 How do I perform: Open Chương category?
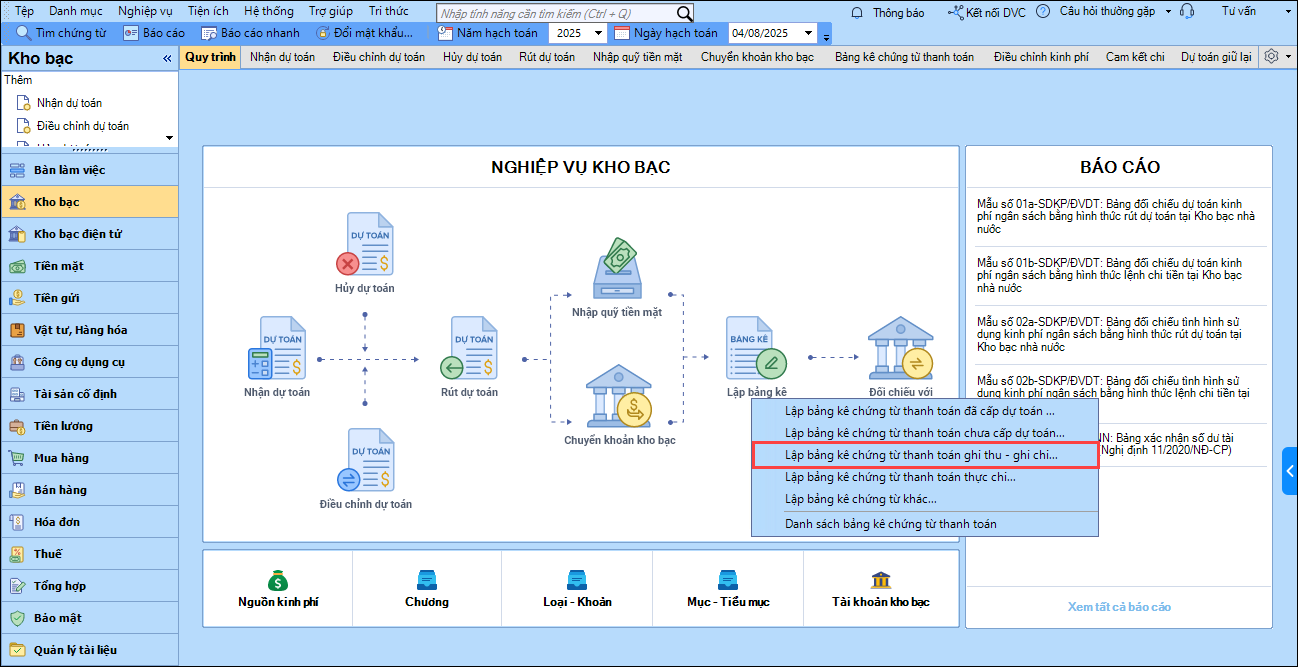(427, 589)
